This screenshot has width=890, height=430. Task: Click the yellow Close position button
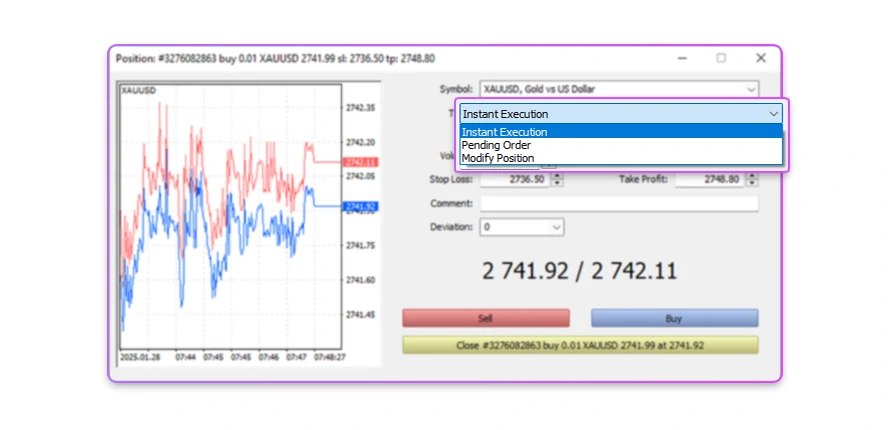click(x=580, y=345)
